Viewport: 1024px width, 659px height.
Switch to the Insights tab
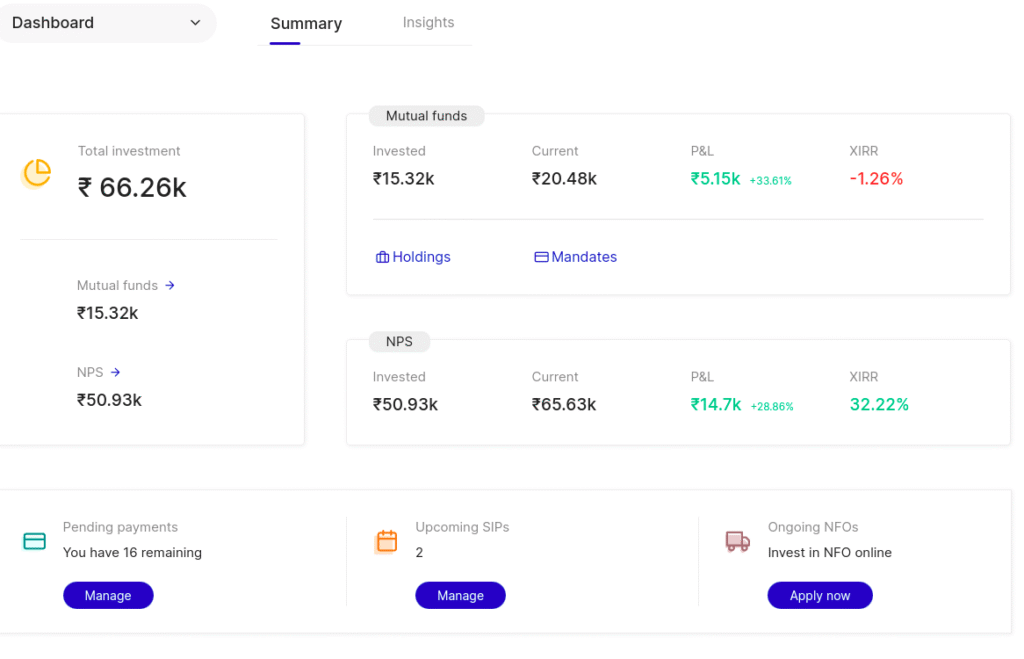(x=428, y=22)
